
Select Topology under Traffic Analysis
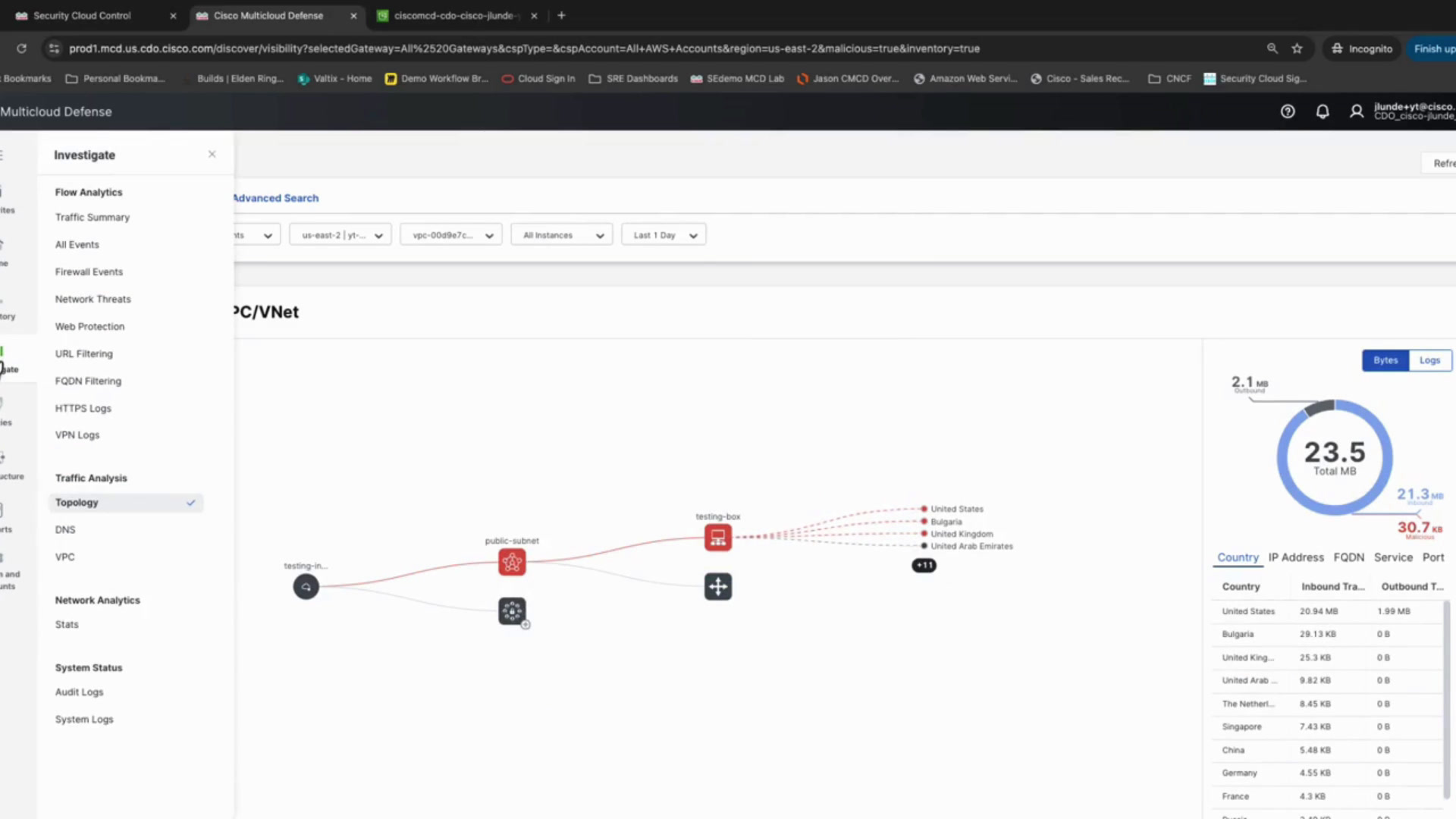pos(126,502)
